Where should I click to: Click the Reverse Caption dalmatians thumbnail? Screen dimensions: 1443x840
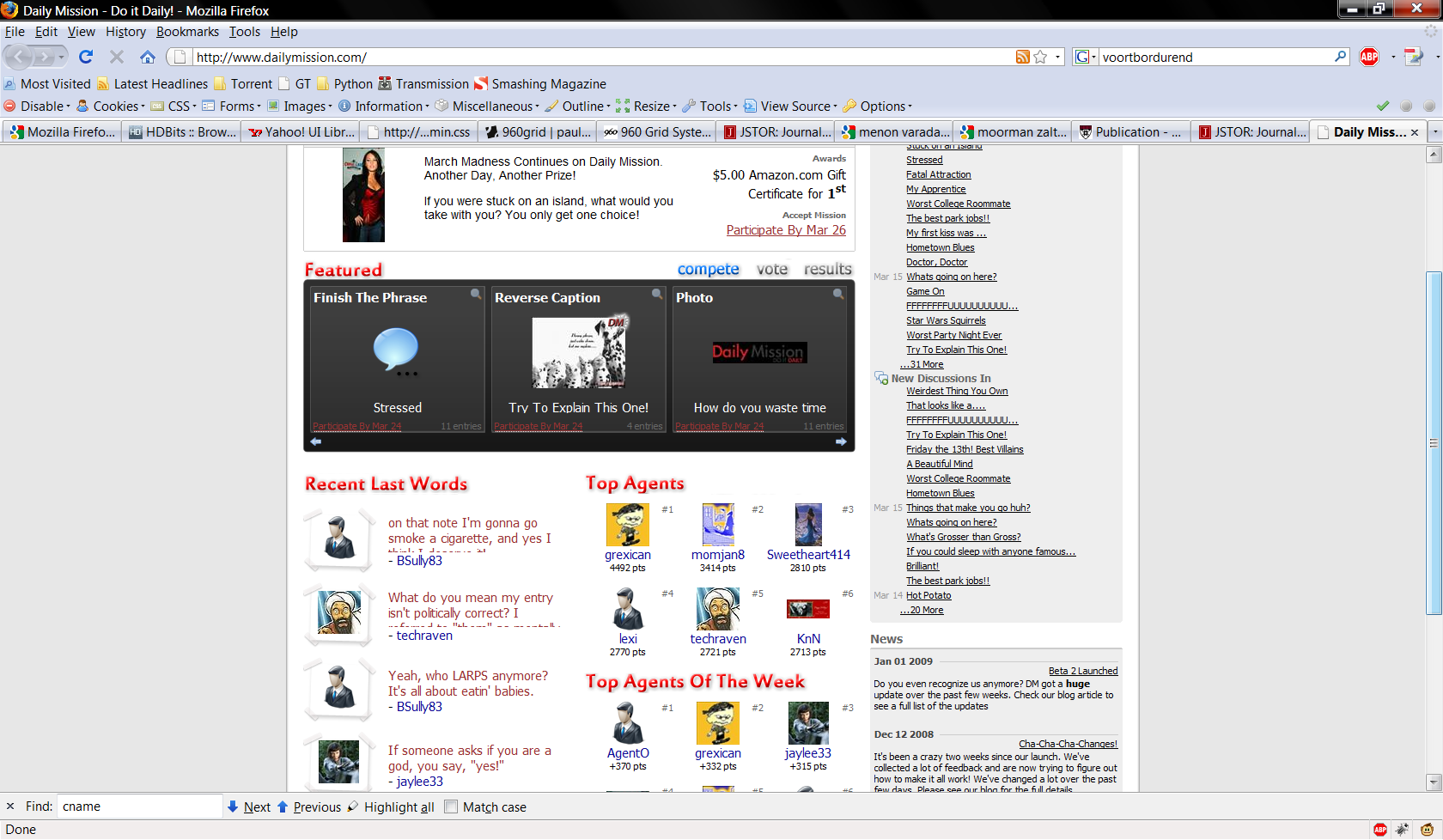click(579, 352)
